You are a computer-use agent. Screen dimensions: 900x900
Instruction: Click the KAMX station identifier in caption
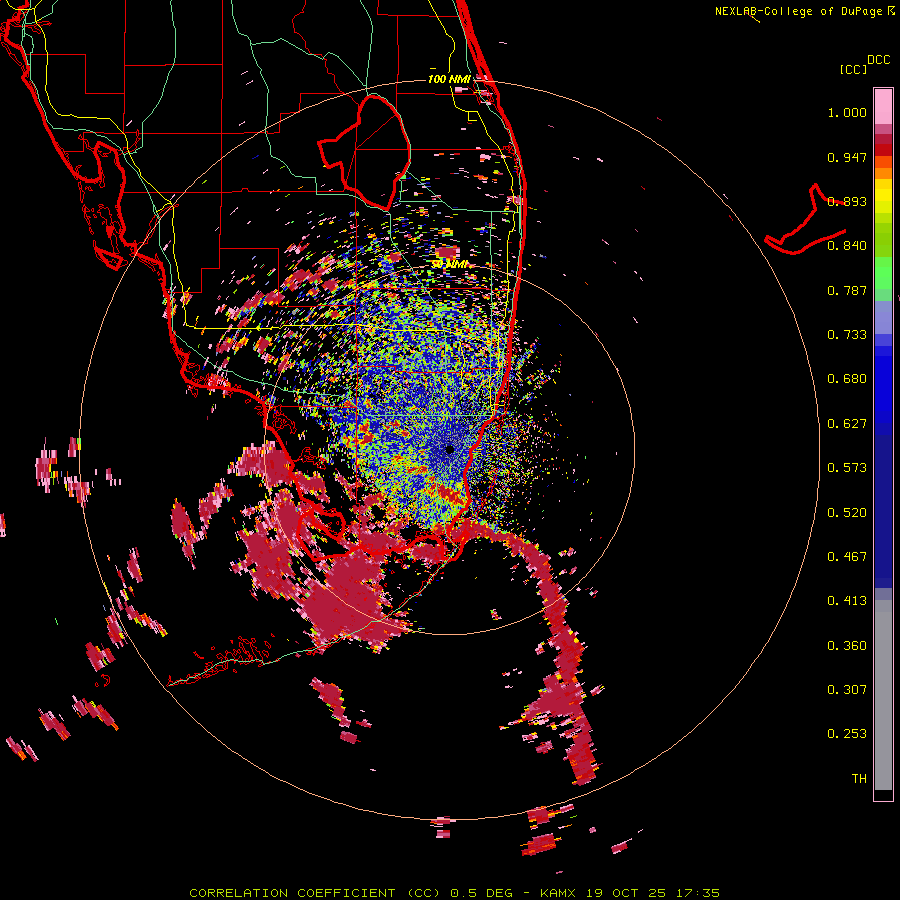coord(558,893)
